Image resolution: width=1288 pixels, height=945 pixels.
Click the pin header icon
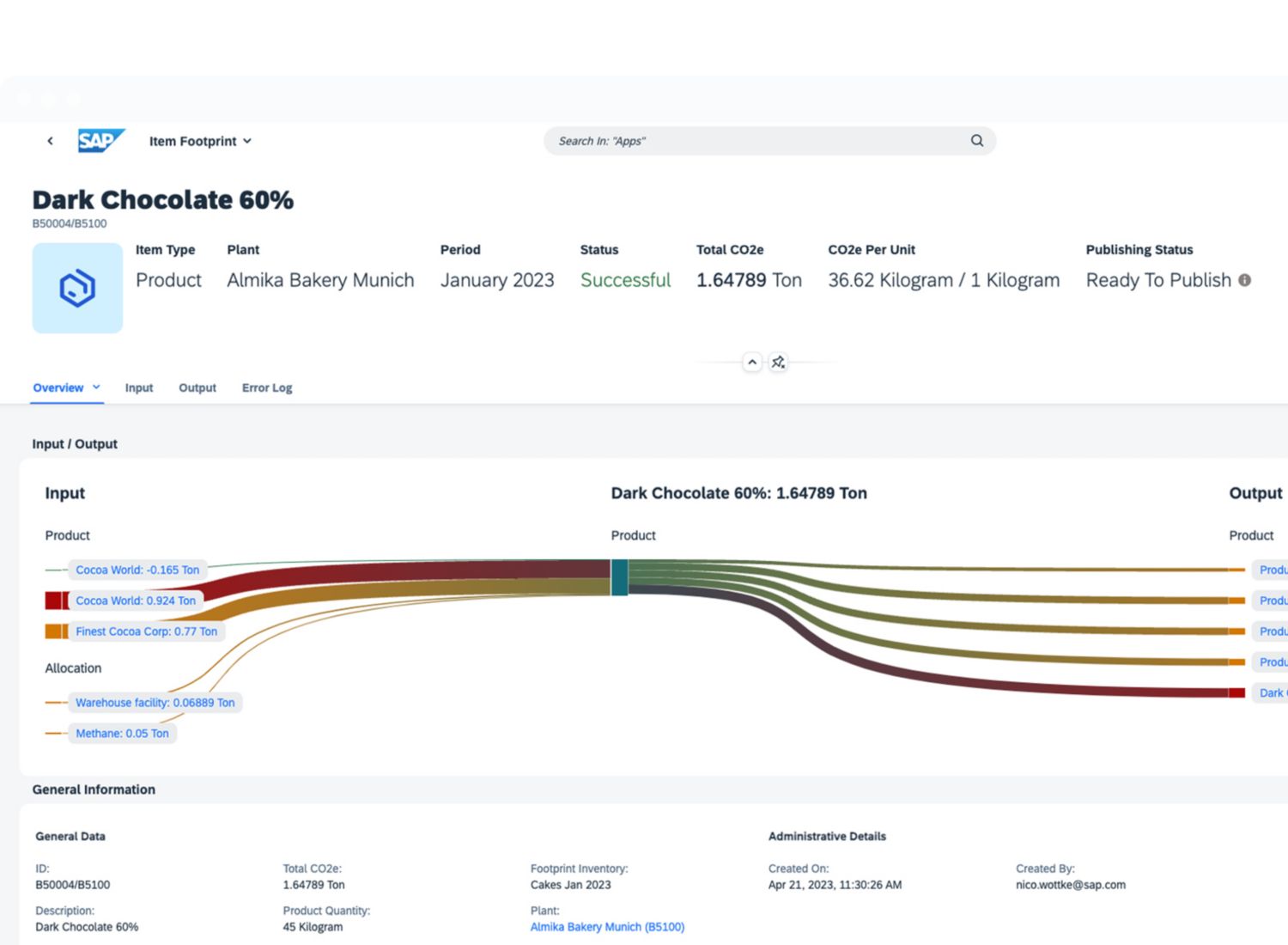click(x=778, y=363)
